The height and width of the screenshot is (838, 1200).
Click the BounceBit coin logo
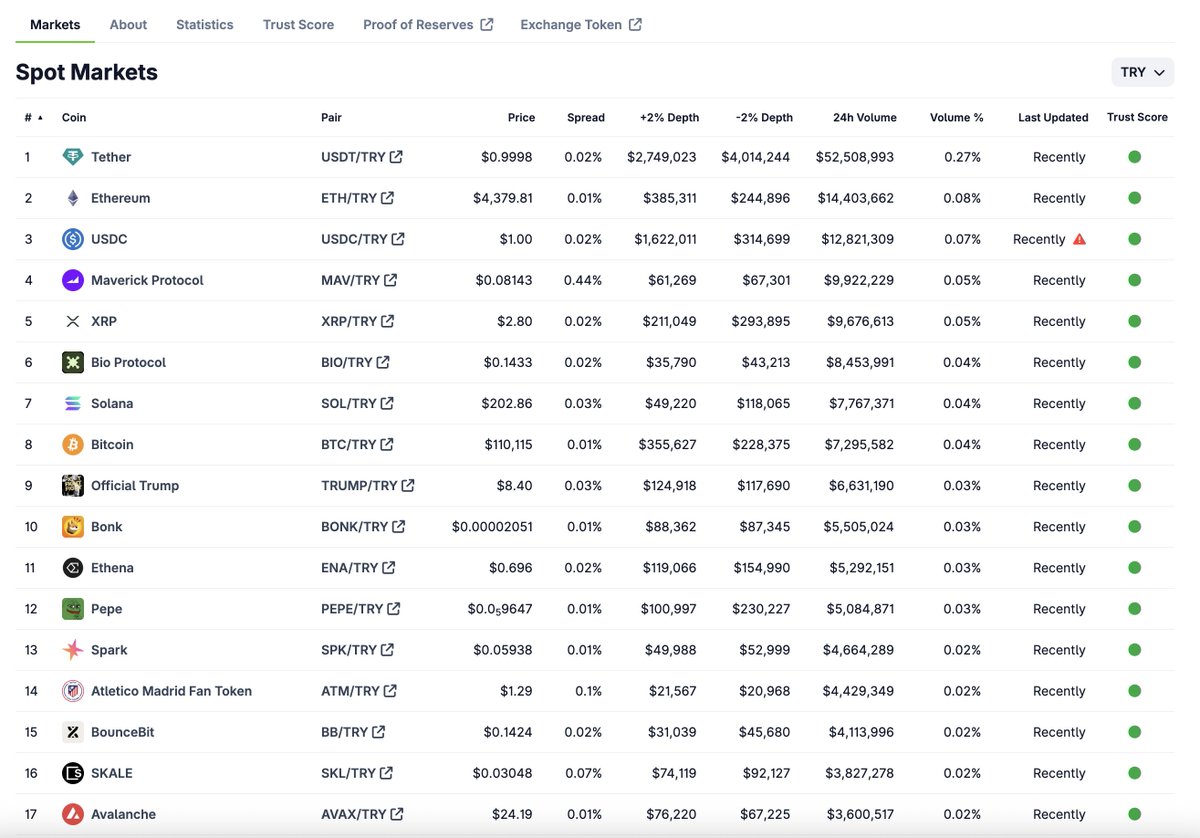click(73, 731)
